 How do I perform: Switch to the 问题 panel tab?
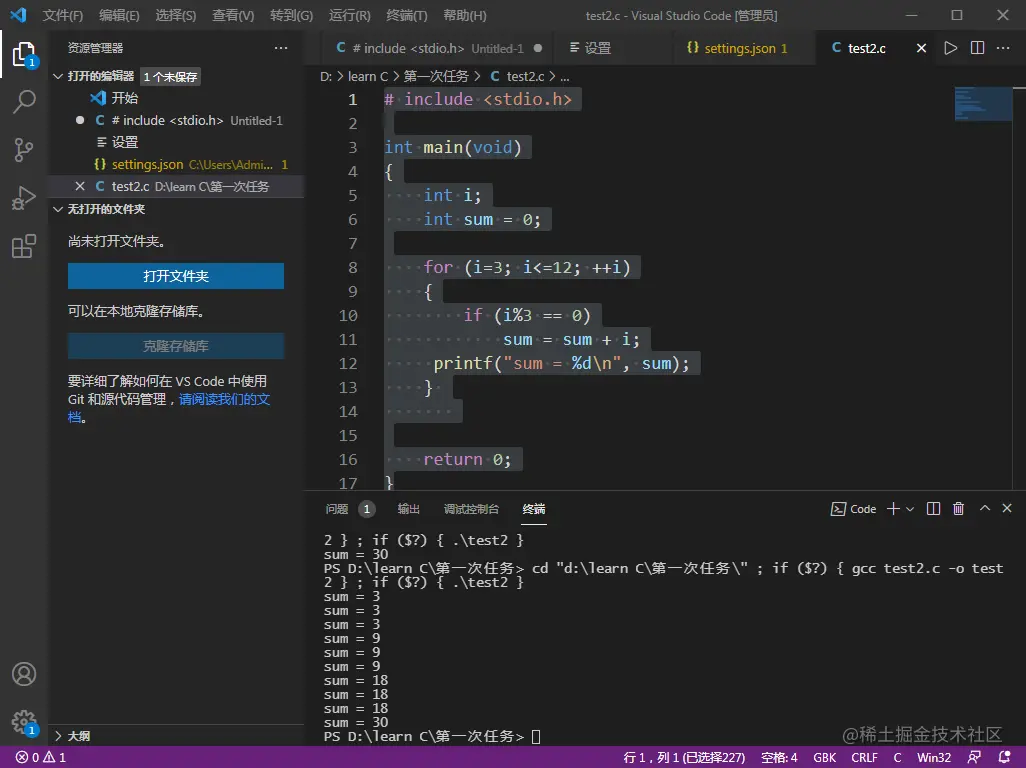(x=337, y=509)
